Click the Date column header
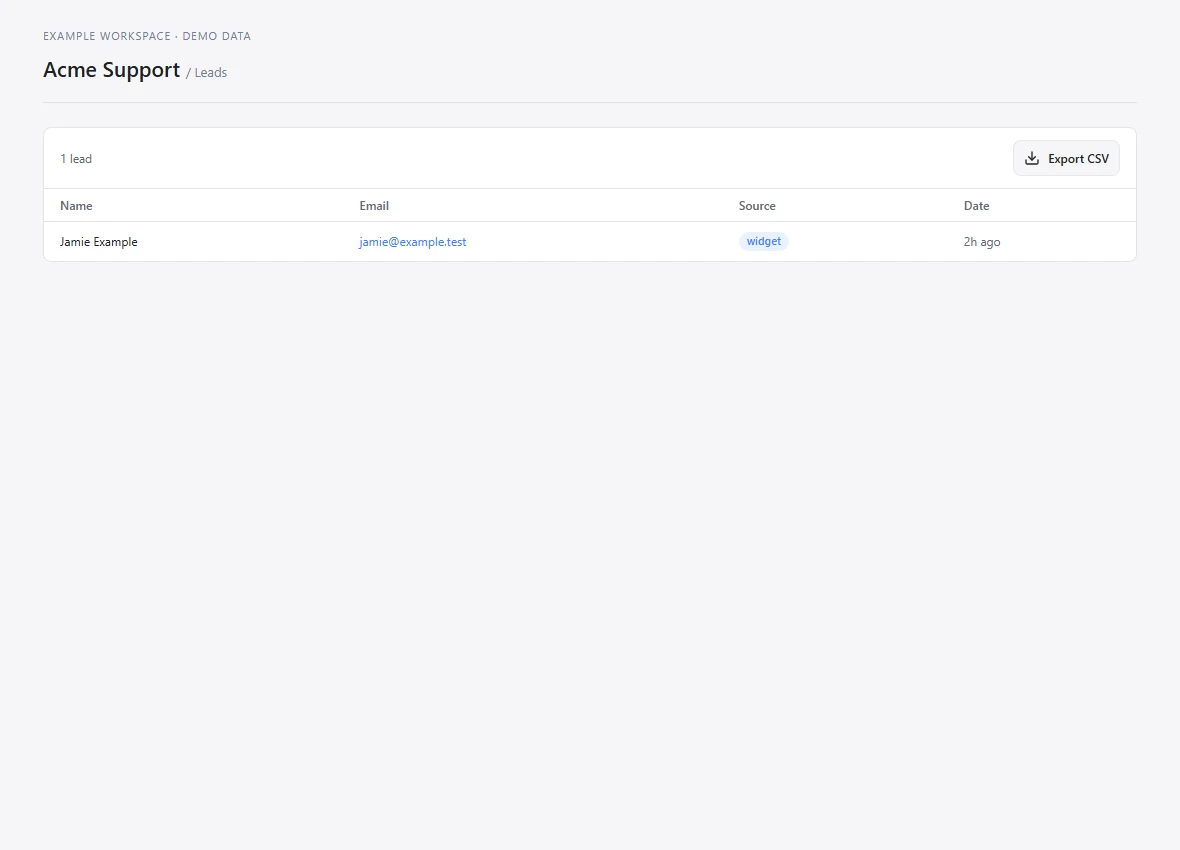This screenshot has height=850, width=1180. (976, 206)
